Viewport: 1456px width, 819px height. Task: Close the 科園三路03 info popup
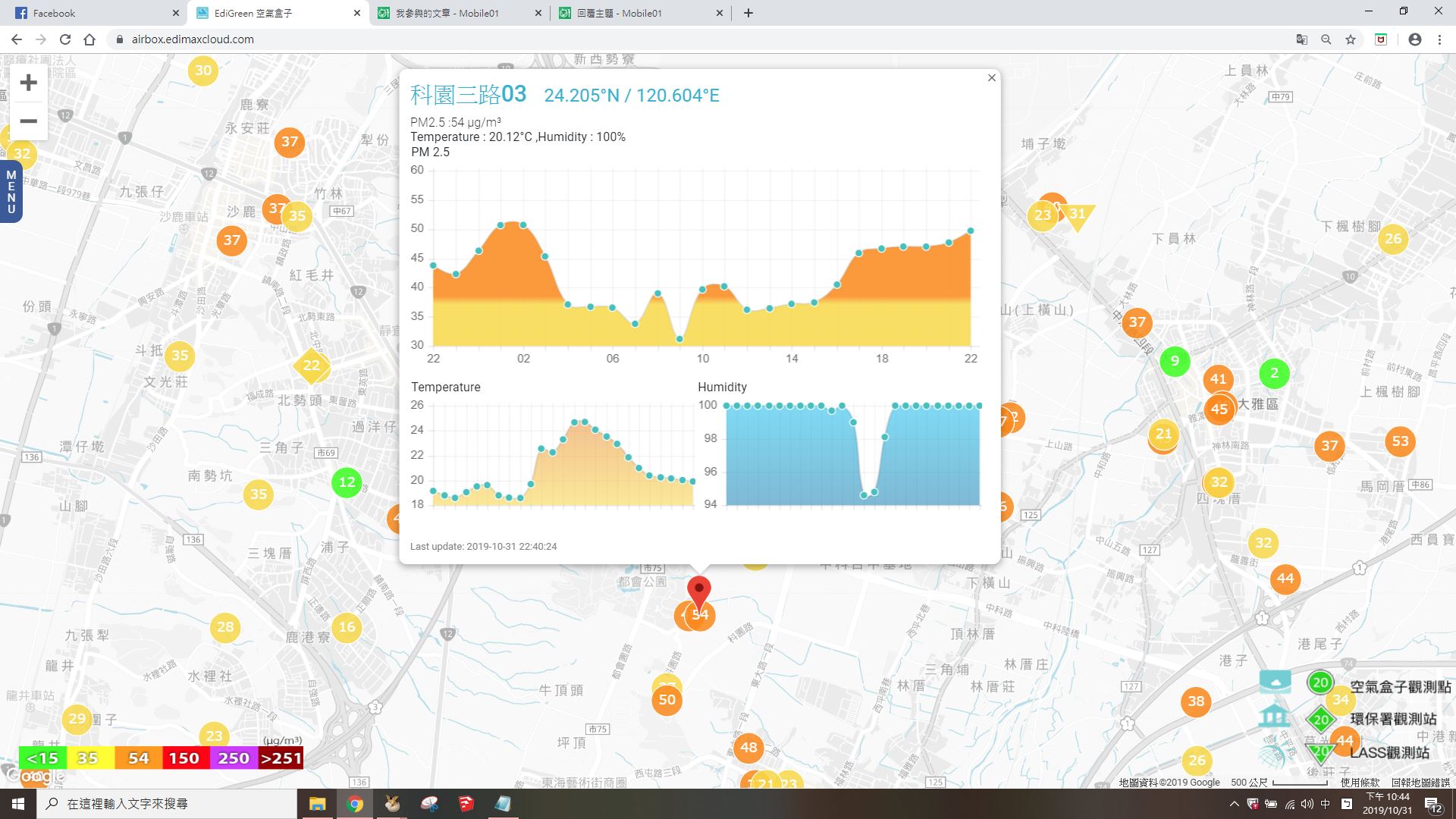tap(991, 78)
